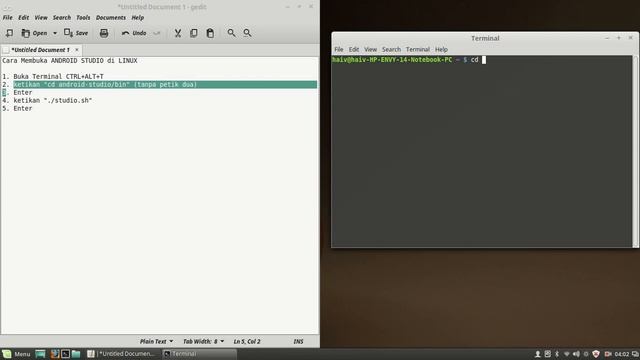Select the Untitled Document 1 tab
This screenshot has width=640, height=360.
(x=40, y=50)
